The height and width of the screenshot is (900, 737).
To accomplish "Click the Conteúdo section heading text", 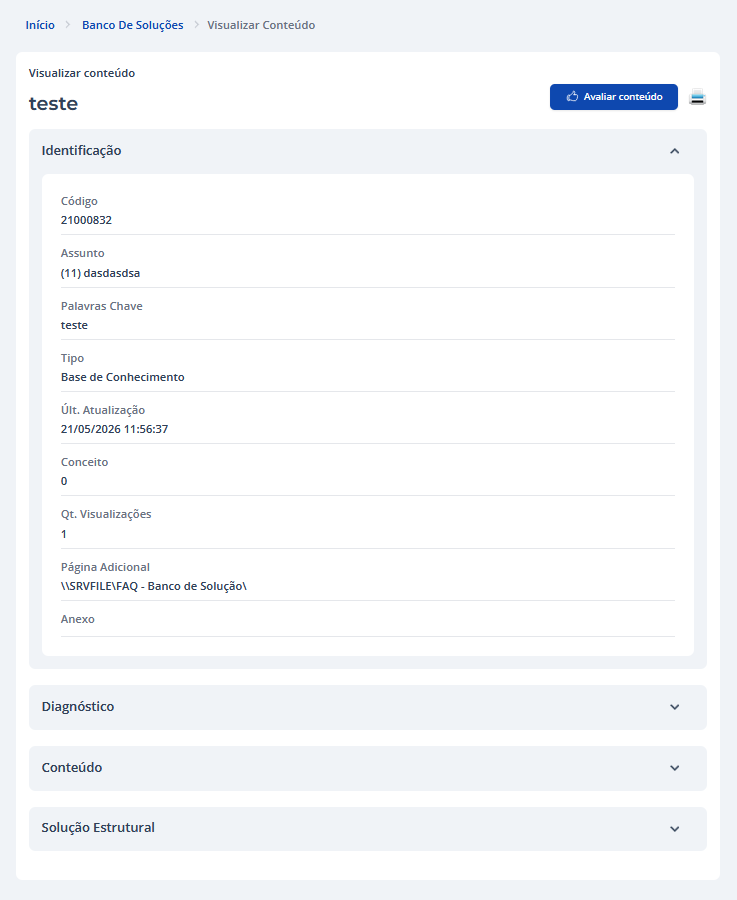I will point(72,767).
